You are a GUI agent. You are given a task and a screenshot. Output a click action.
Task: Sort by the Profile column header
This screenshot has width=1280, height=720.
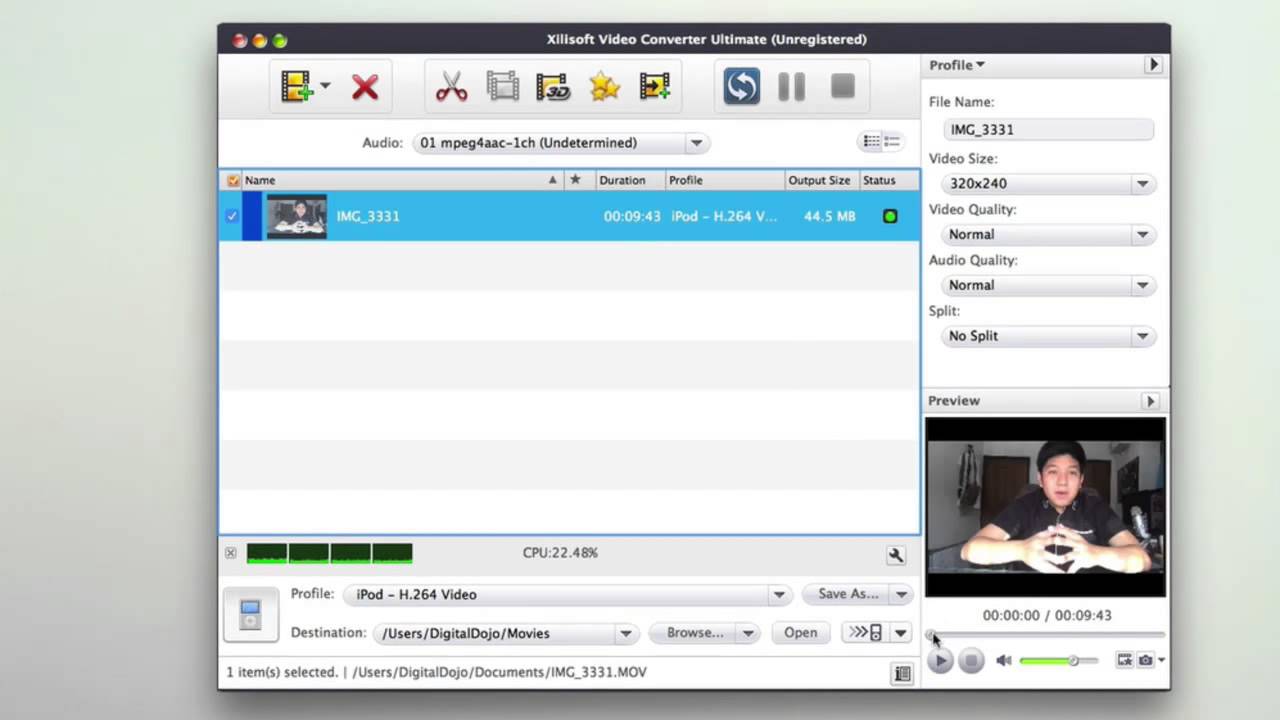click(725, 180)
